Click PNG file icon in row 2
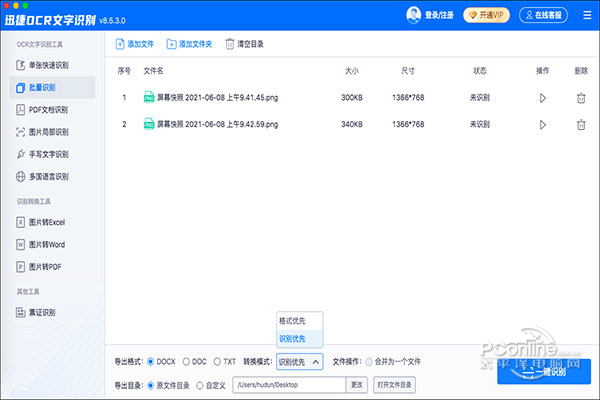 [149, 124]
